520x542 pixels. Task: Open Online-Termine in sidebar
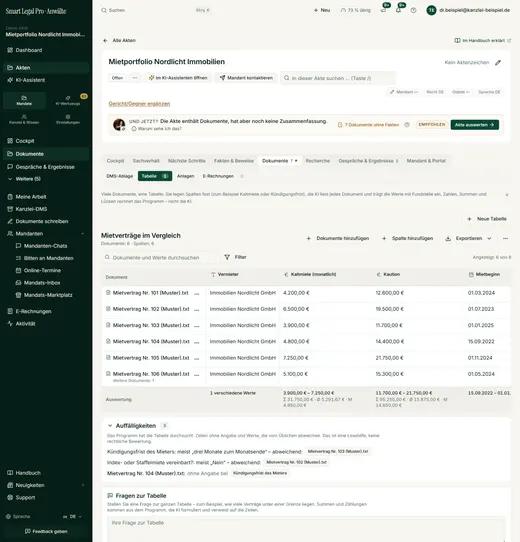(x=50, y=271)
